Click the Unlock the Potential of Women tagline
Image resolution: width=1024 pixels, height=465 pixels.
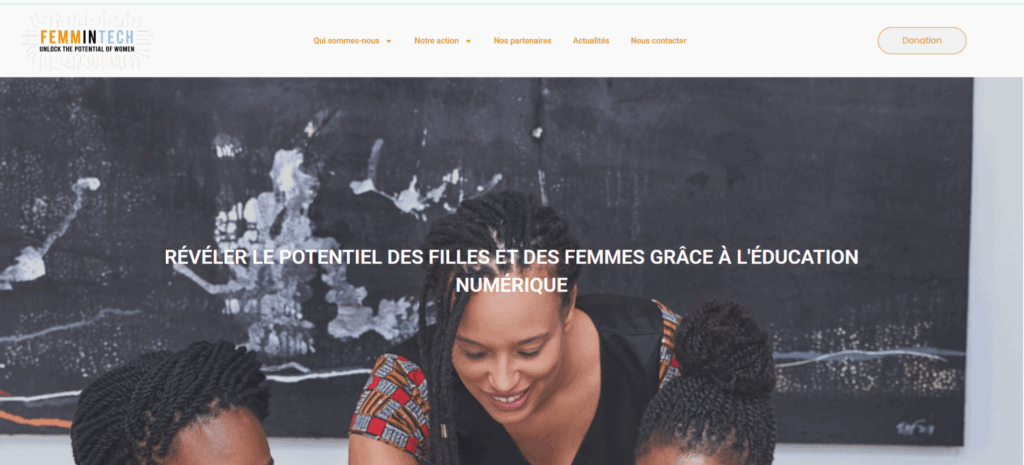(x=87, y=49)
